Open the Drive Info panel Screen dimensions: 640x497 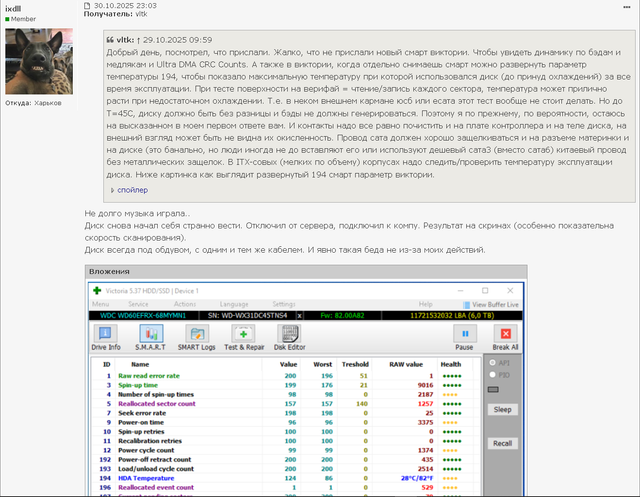click(105, 337)
